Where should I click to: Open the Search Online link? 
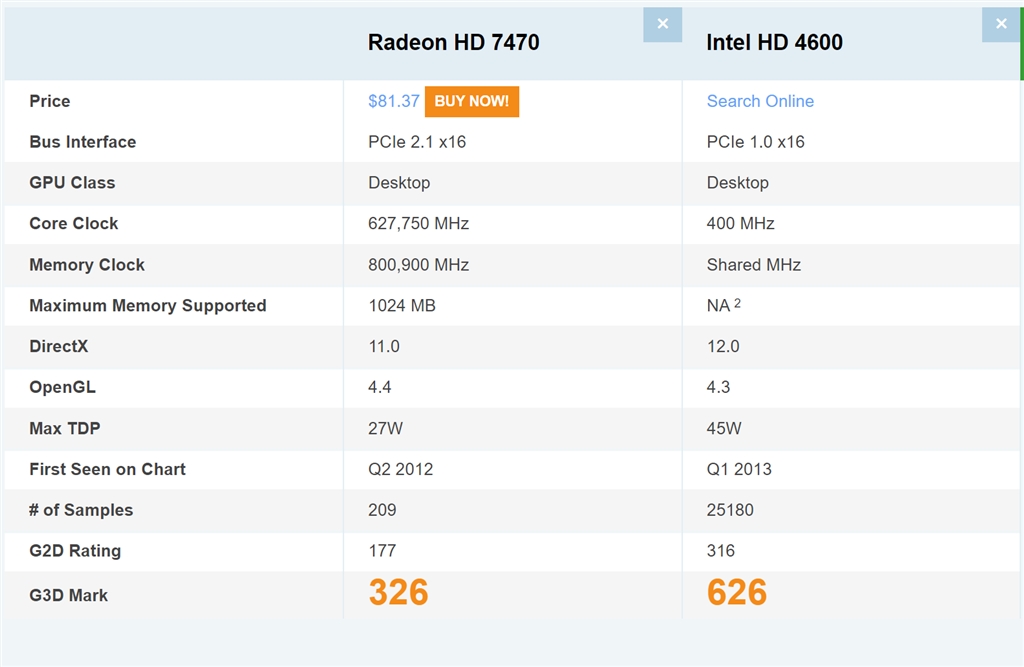[760, 101]
